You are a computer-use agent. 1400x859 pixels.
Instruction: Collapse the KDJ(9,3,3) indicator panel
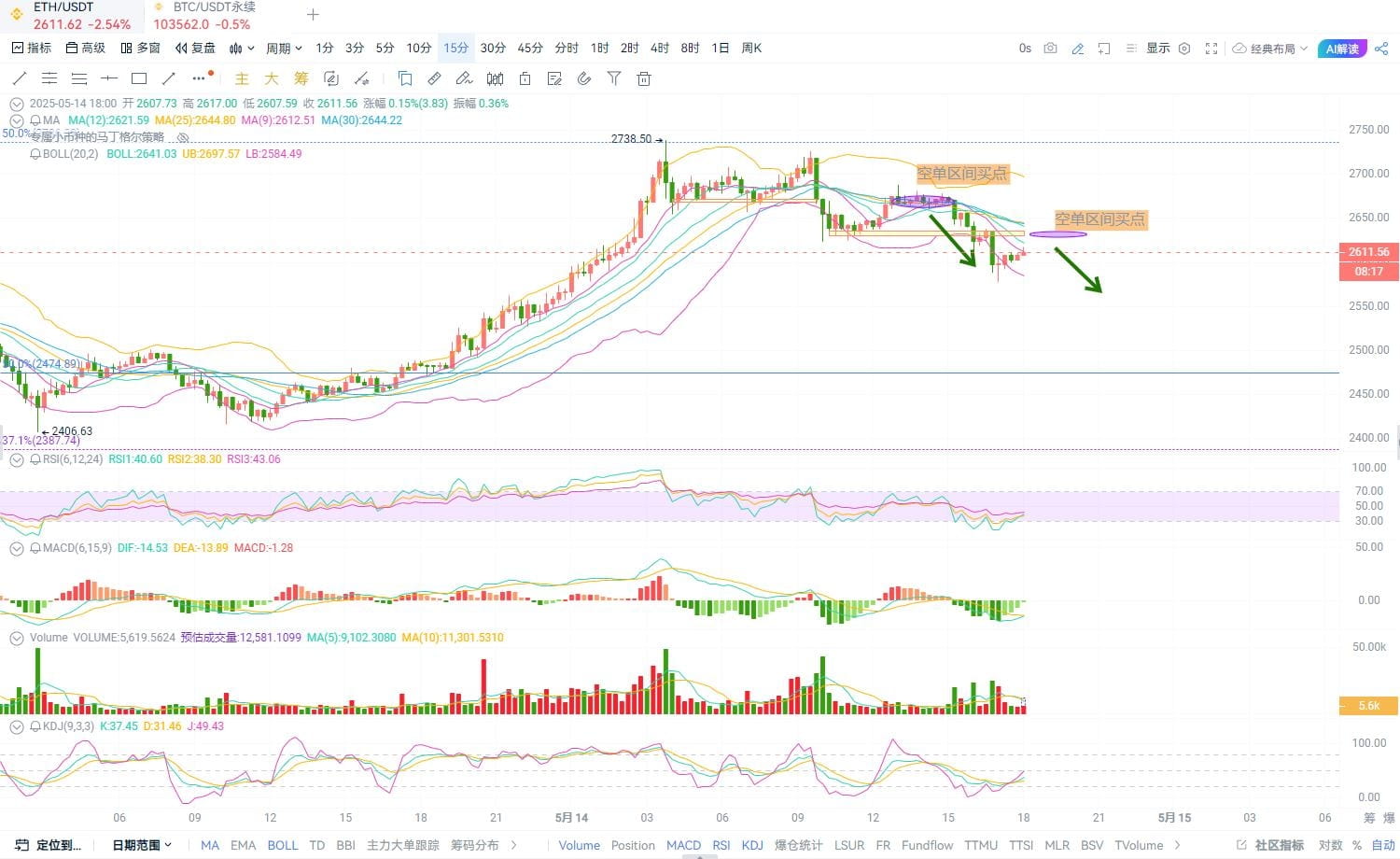(16, 726)
